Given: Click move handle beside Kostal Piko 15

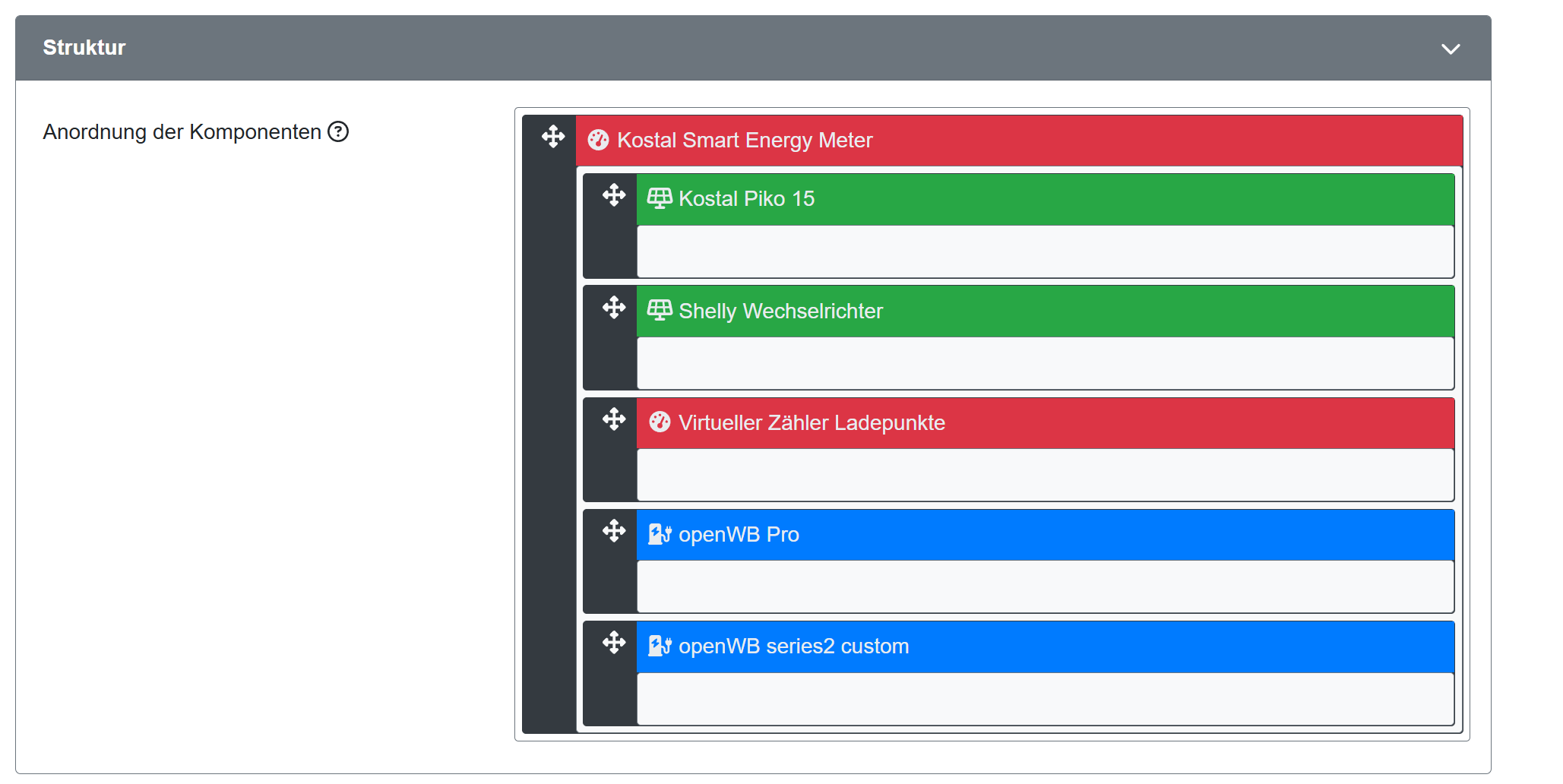Looking at the screenshot, I should click(x=614, y=195).
